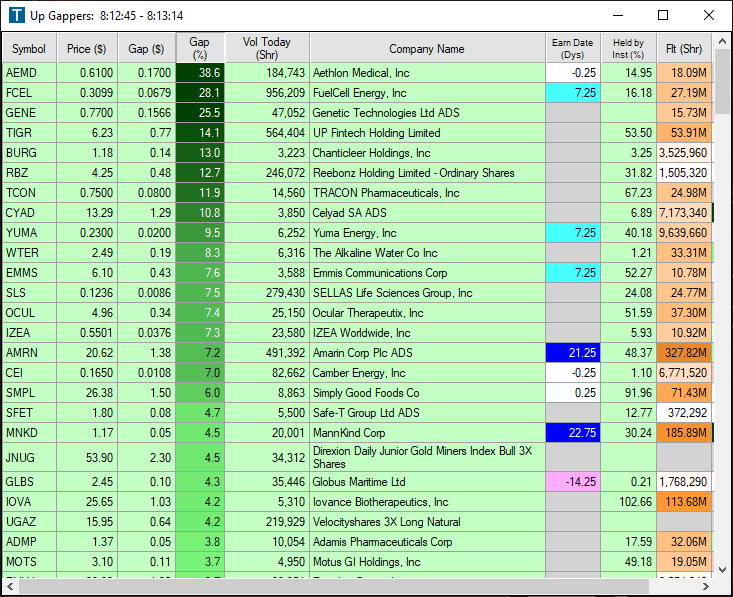The image size is (733, 597).
Task: Sort by the Gap ($) column header
Action: 146,48
